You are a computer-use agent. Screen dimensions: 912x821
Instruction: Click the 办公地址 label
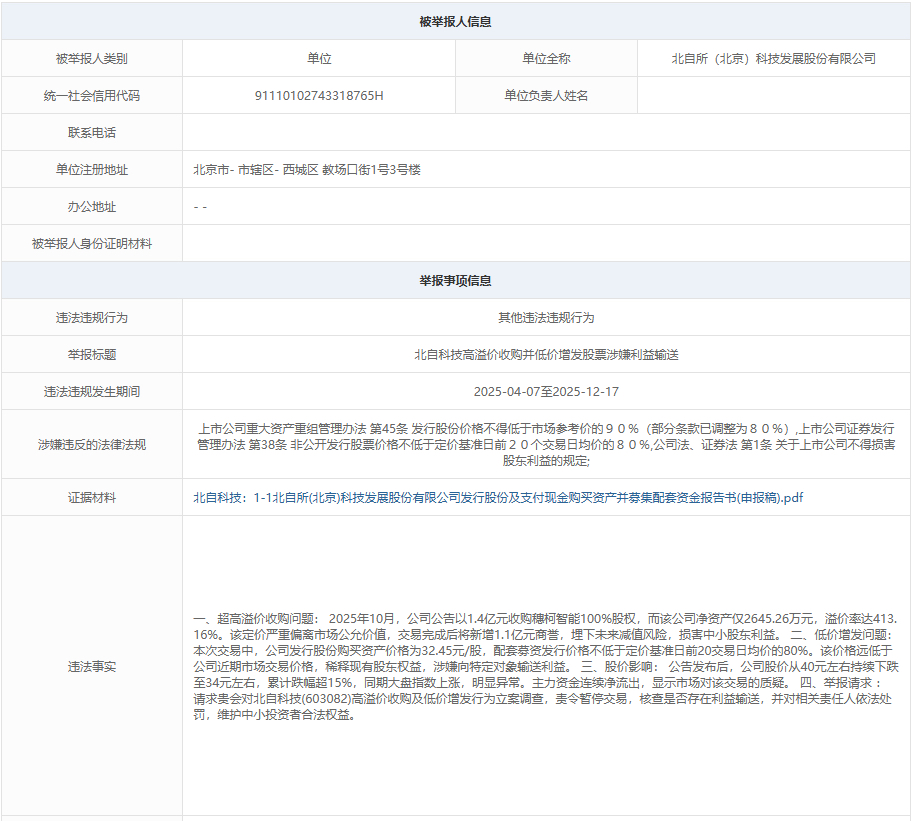tap(92, 207)
